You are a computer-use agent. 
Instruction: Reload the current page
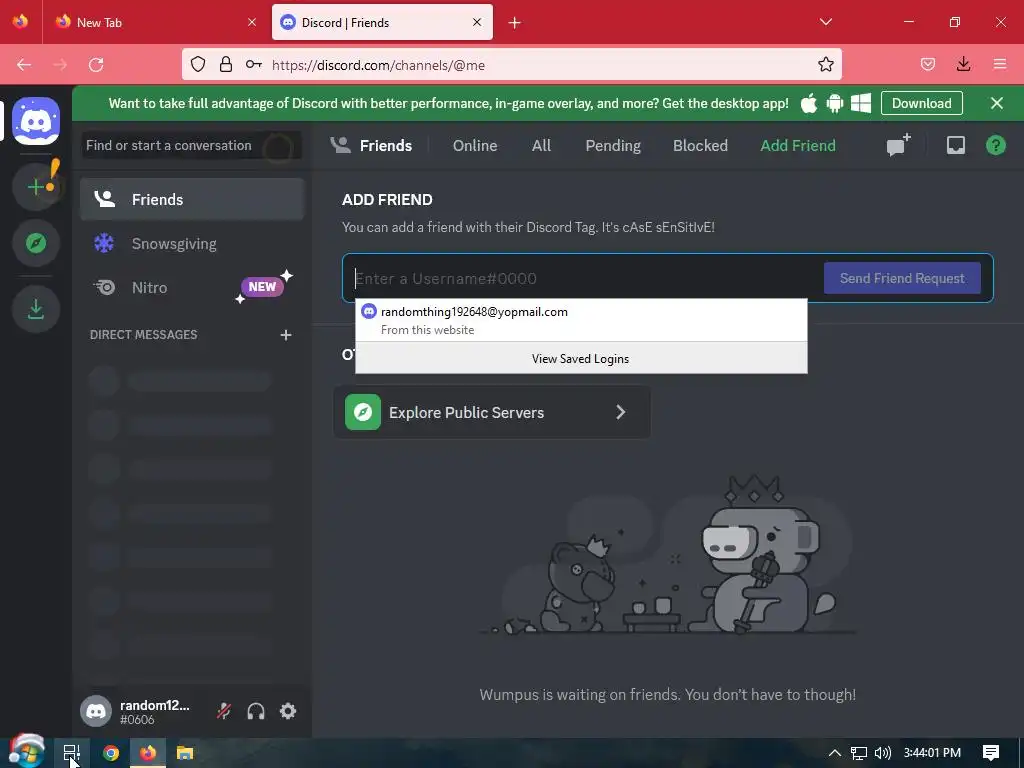[96, 64]
